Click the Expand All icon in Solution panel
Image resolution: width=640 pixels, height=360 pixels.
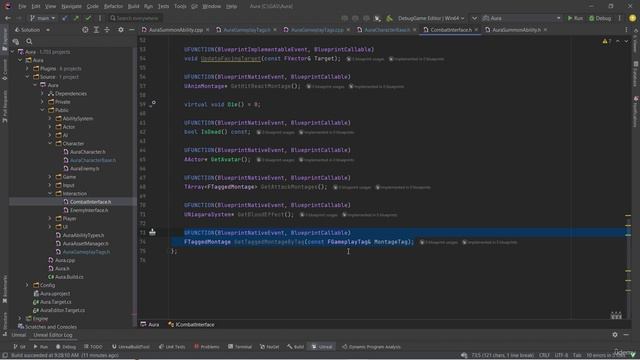click(96, 30)
